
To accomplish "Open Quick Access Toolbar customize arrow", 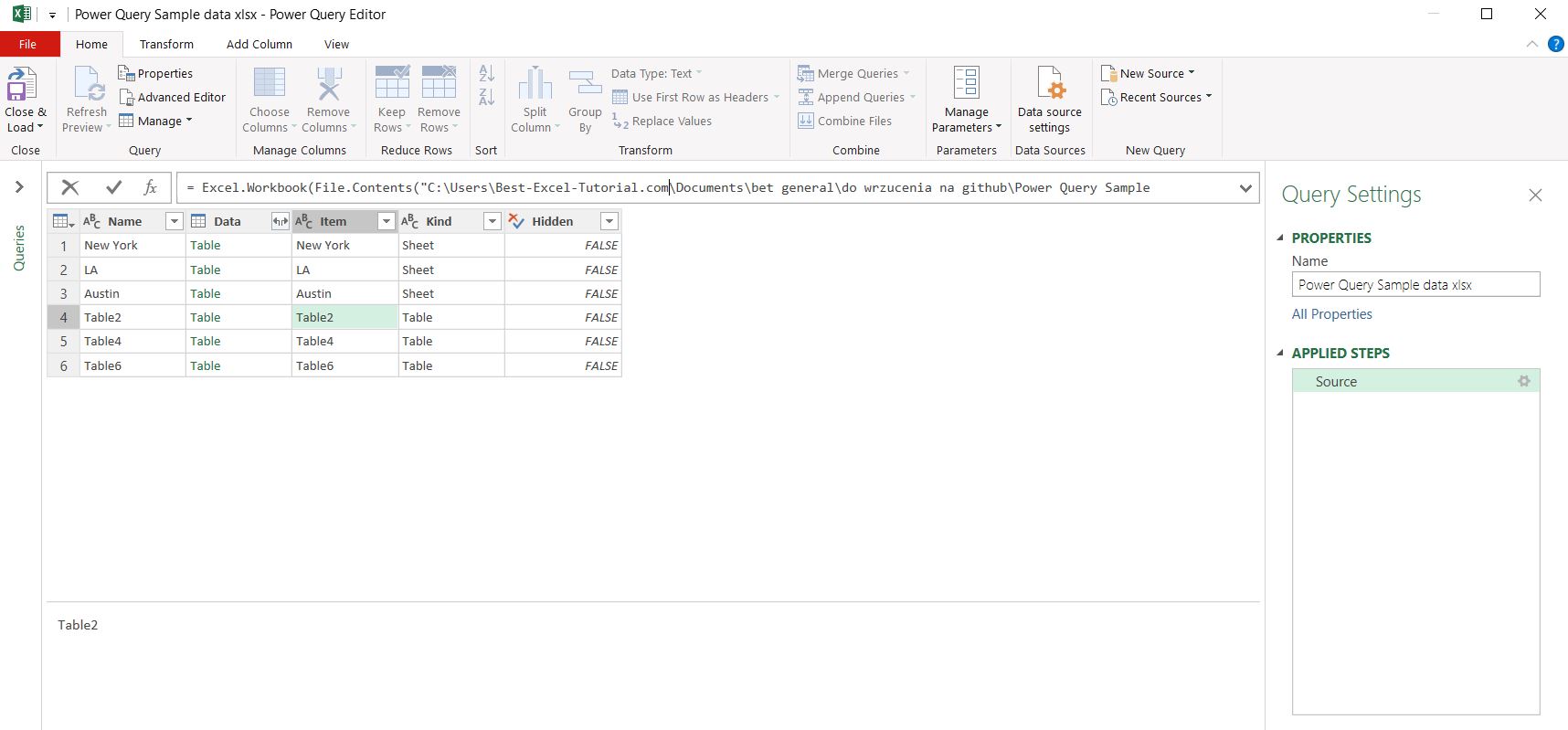I will click(53, 15).
